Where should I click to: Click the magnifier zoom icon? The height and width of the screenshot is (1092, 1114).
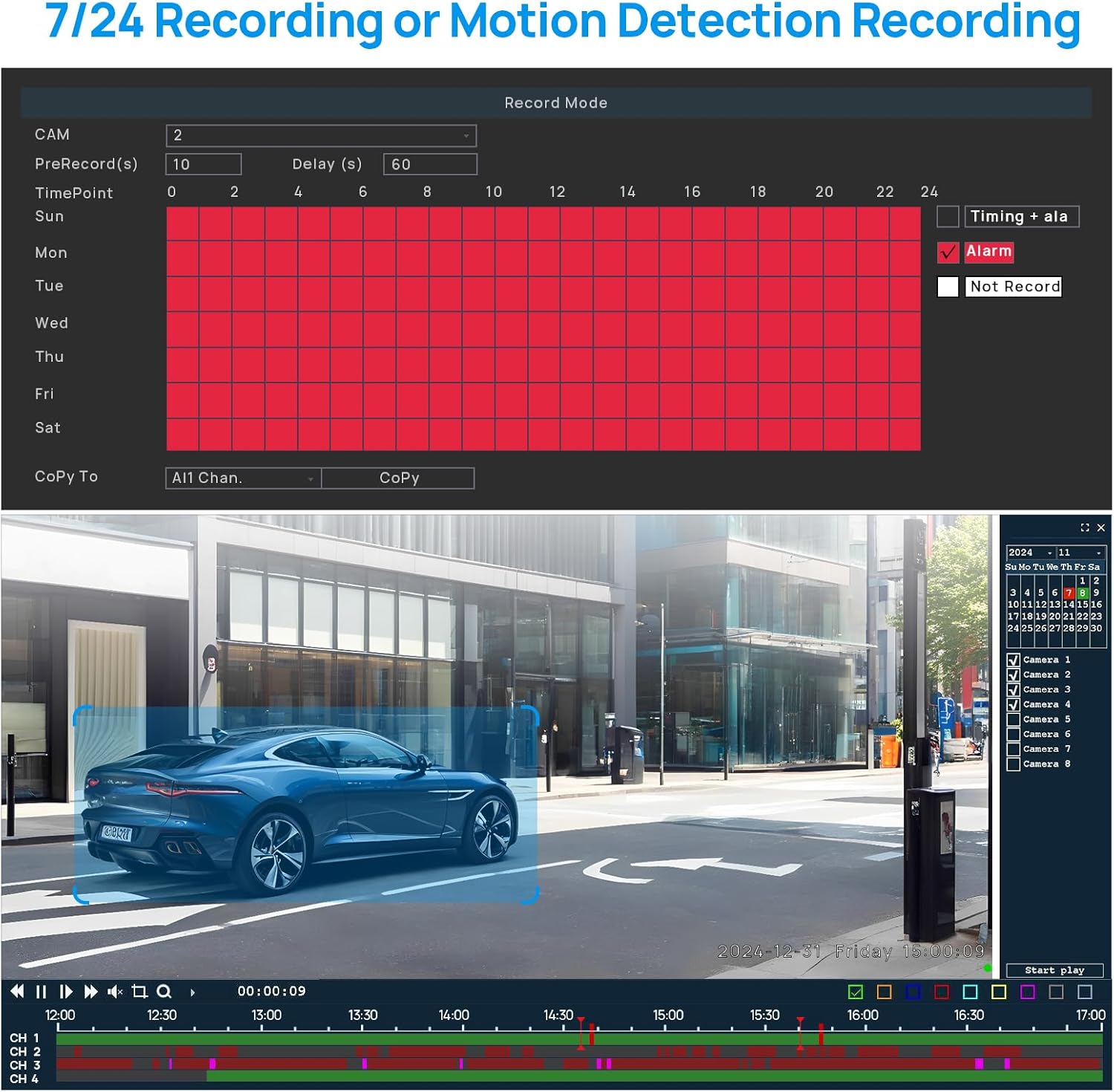164,991
